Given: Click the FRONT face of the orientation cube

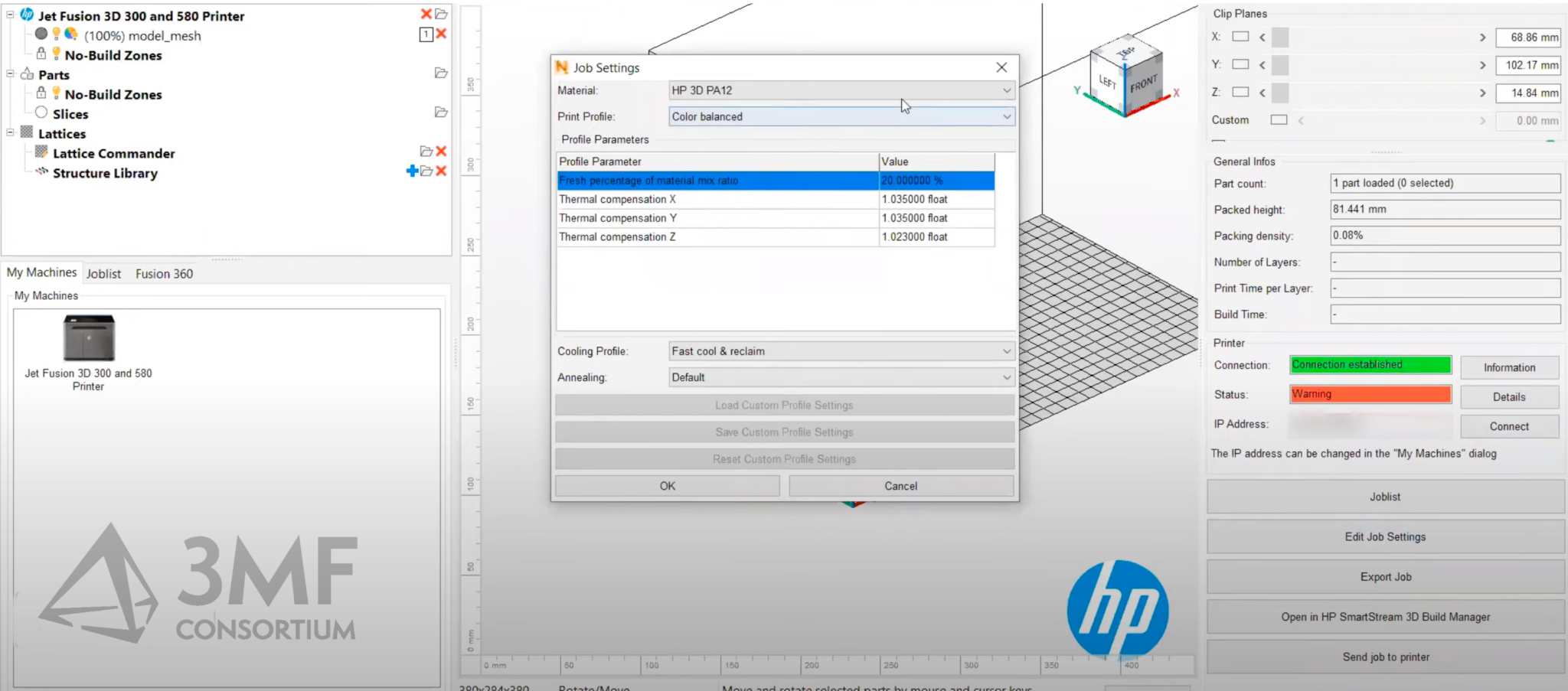Looking at the screenshot, I should 1143,84.
